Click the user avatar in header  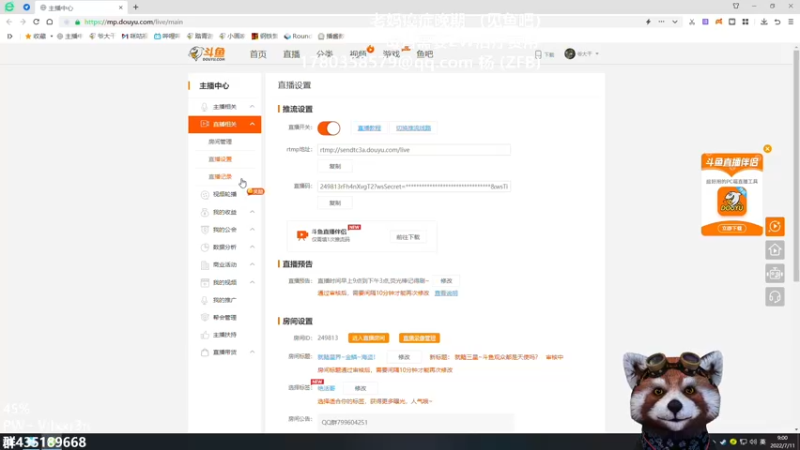pos(570,54)
